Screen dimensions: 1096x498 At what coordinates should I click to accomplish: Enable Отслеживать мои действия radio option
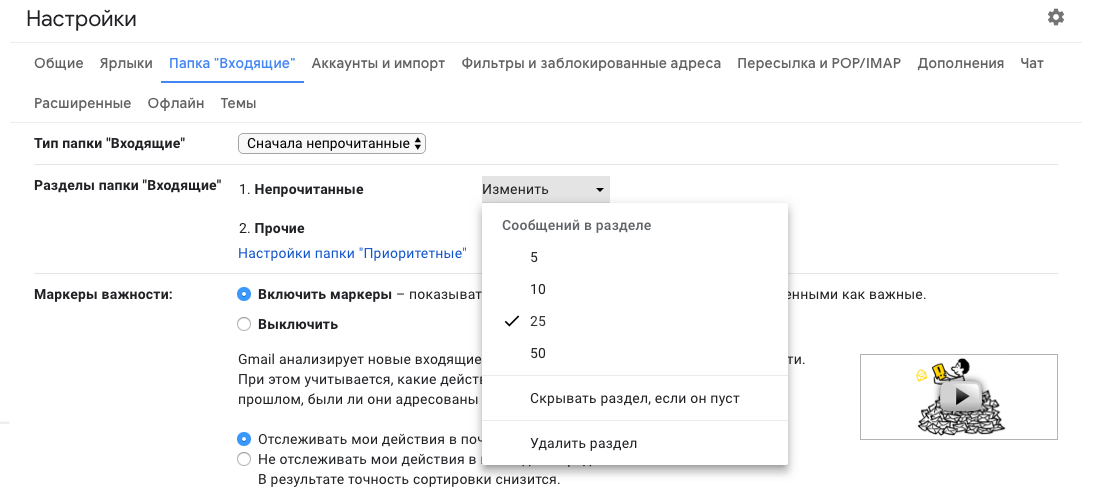[x=244, y=439]
